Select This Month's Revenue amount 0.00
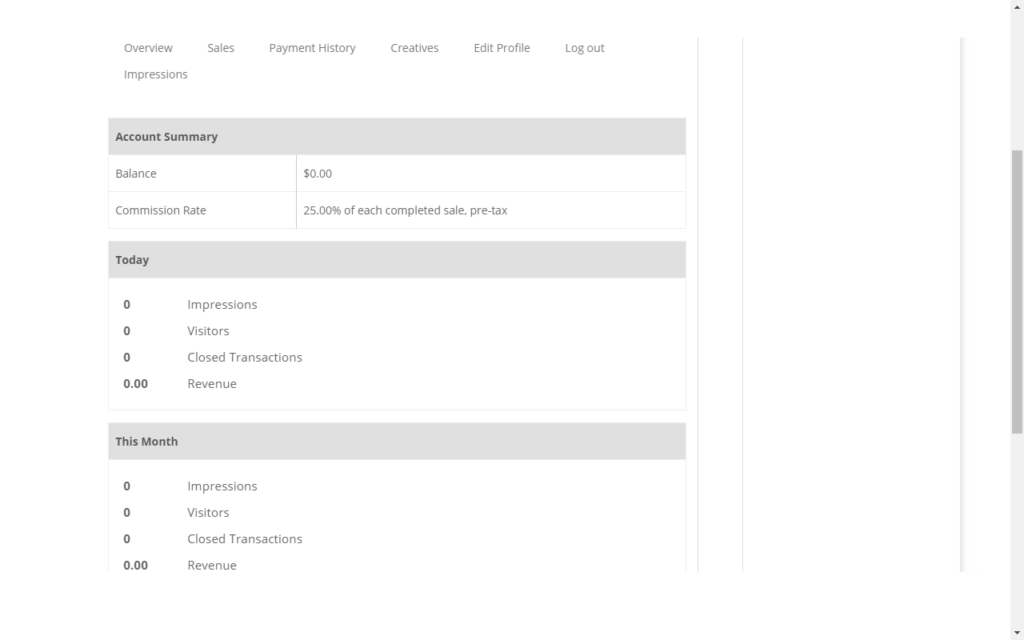Image resolution: width=1024 pixels, height=640 pixels. point(136,565)
